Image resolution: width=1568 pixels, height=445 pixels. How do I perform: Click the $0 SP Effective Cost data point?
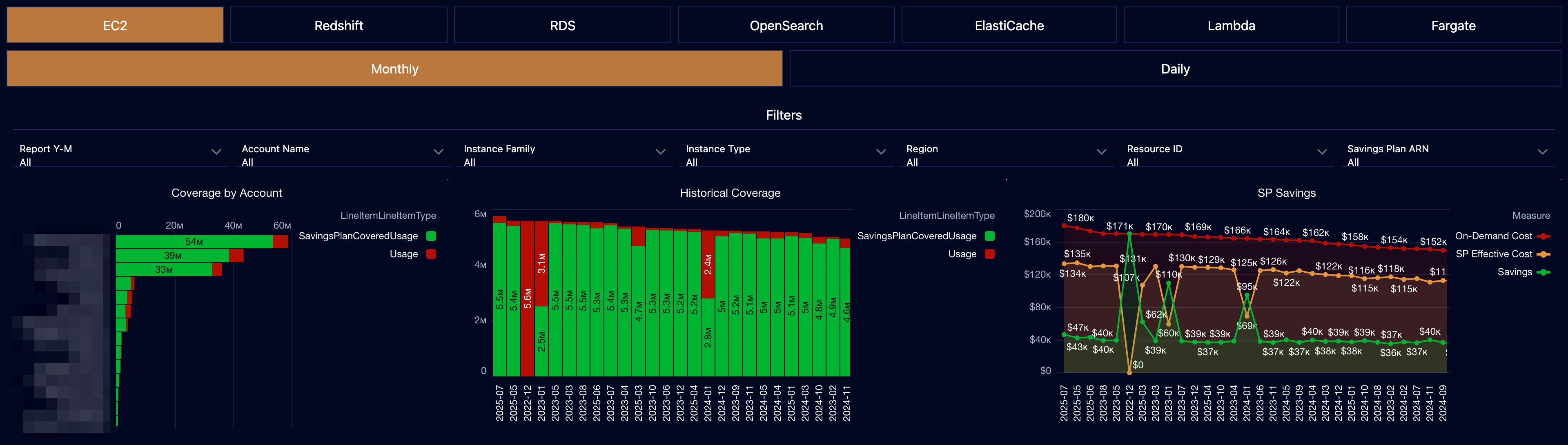pyautogui.click(x=1130, y=373)
